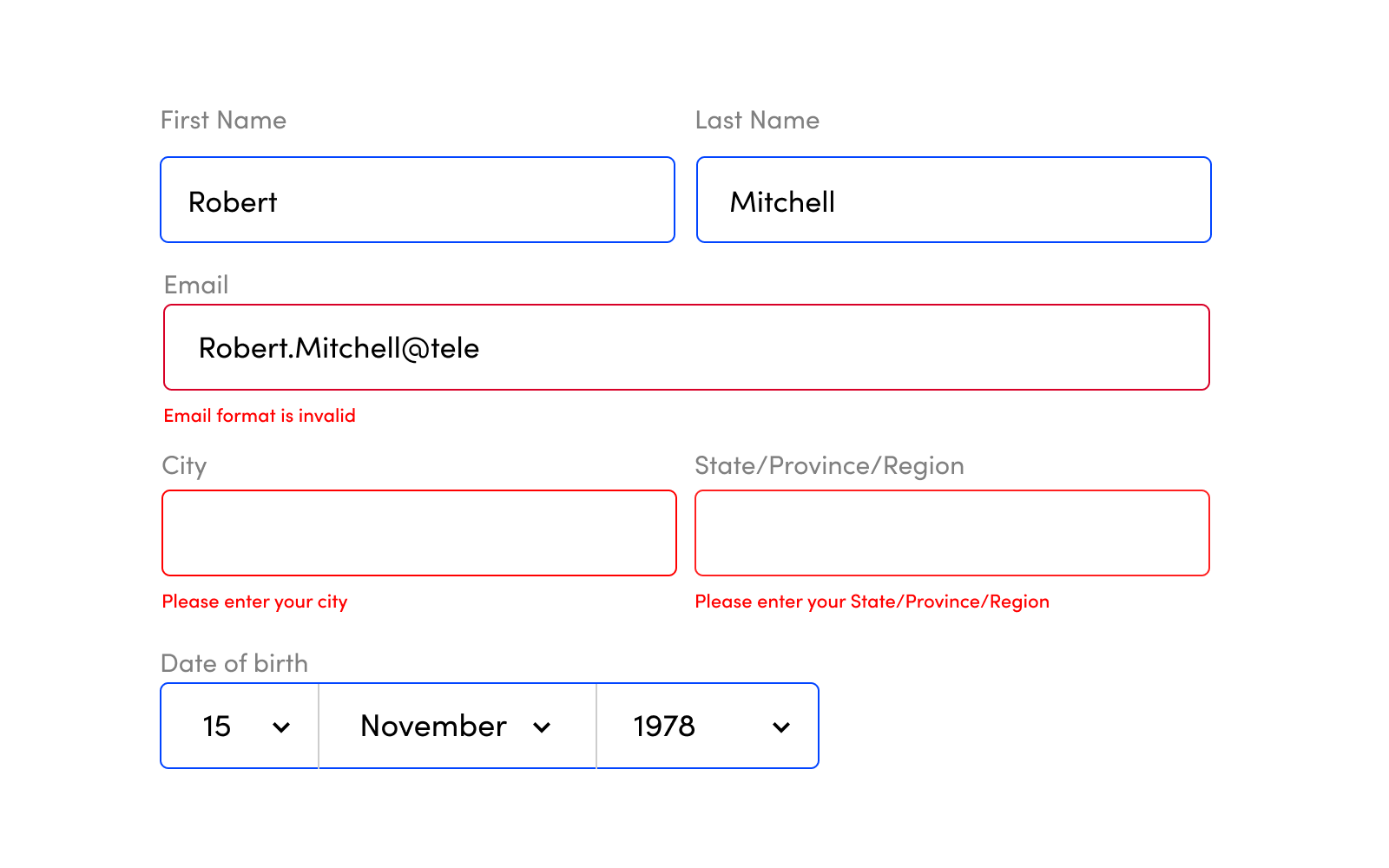Select the Email field containing Robert.Mitchell@tele
The height and width of the screenshot is (868, 1389).
pyautogui.click(x=686, y=346)
